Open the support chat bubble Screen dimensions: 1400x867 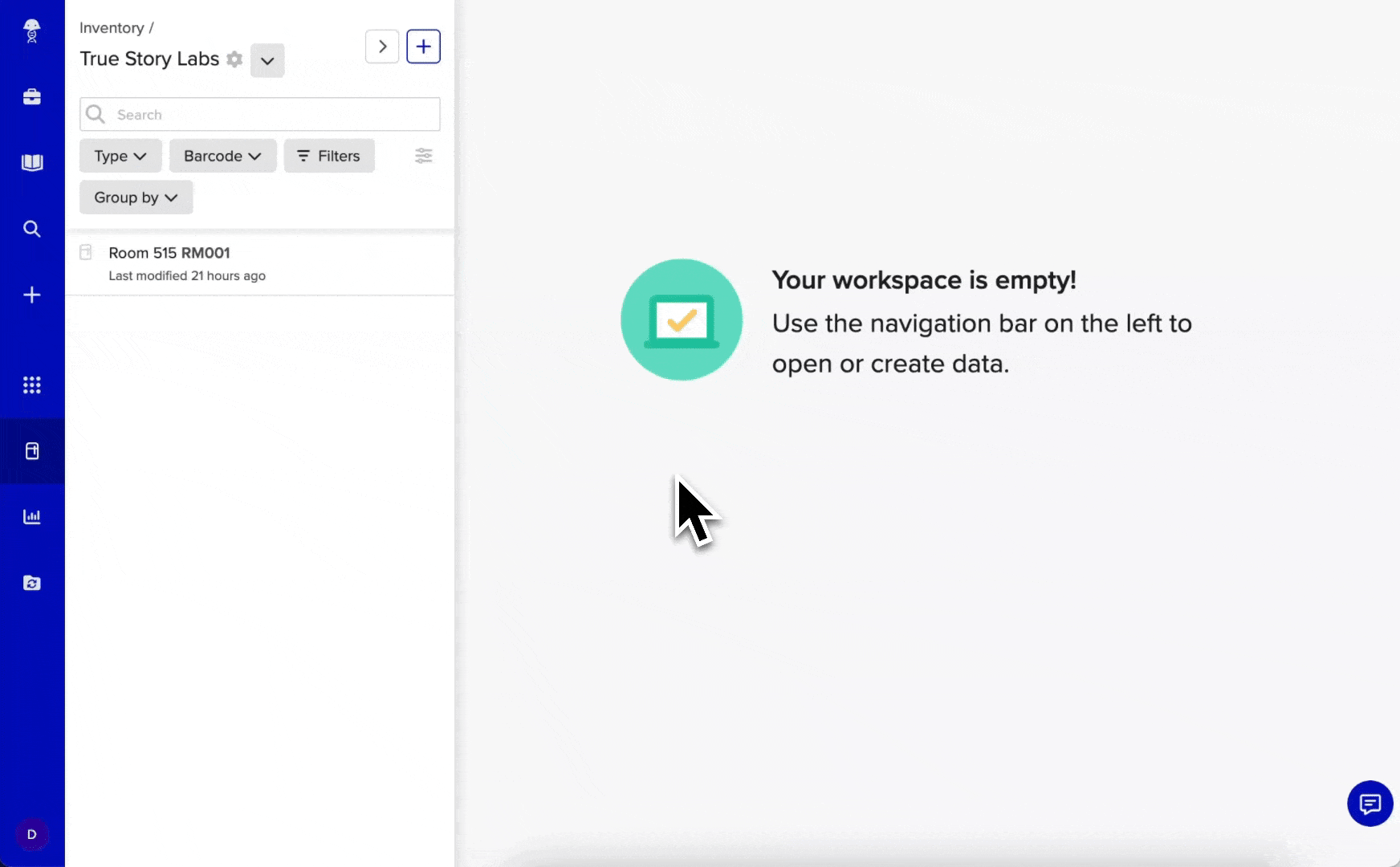tap(1370, 804)
